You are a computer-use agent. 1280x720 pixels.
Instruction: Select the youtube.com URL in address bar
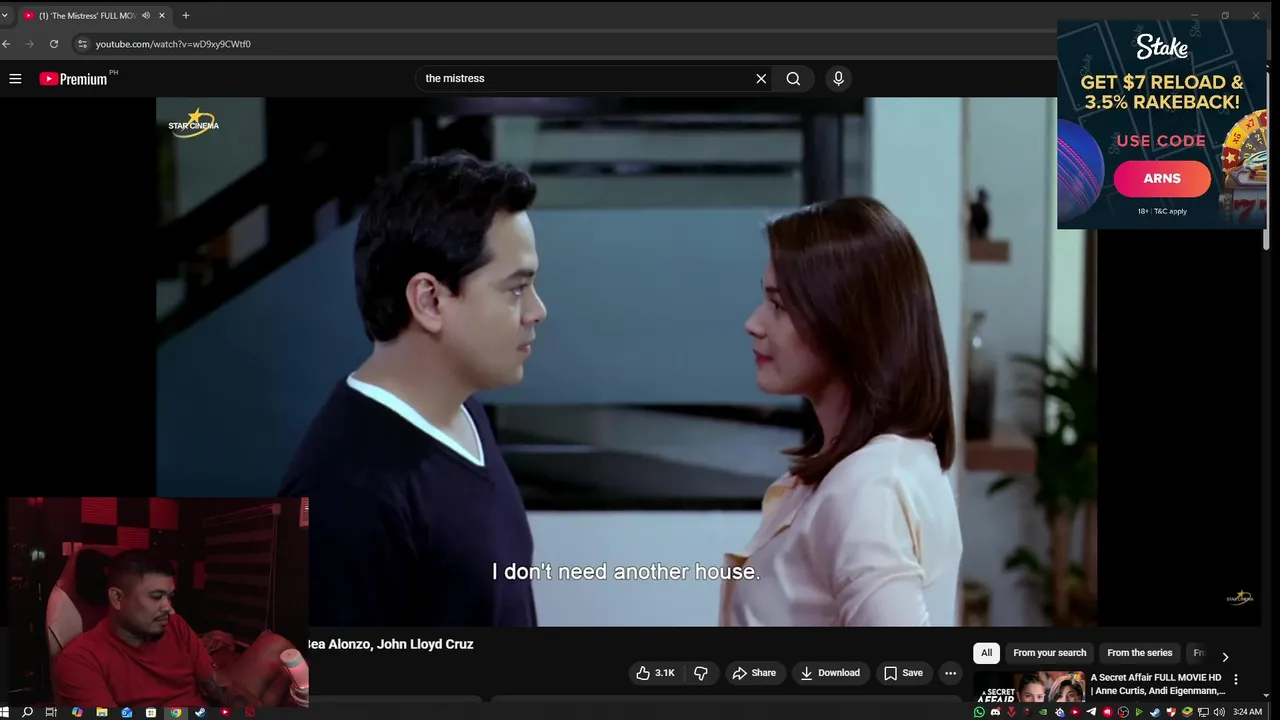pos(173,44)
